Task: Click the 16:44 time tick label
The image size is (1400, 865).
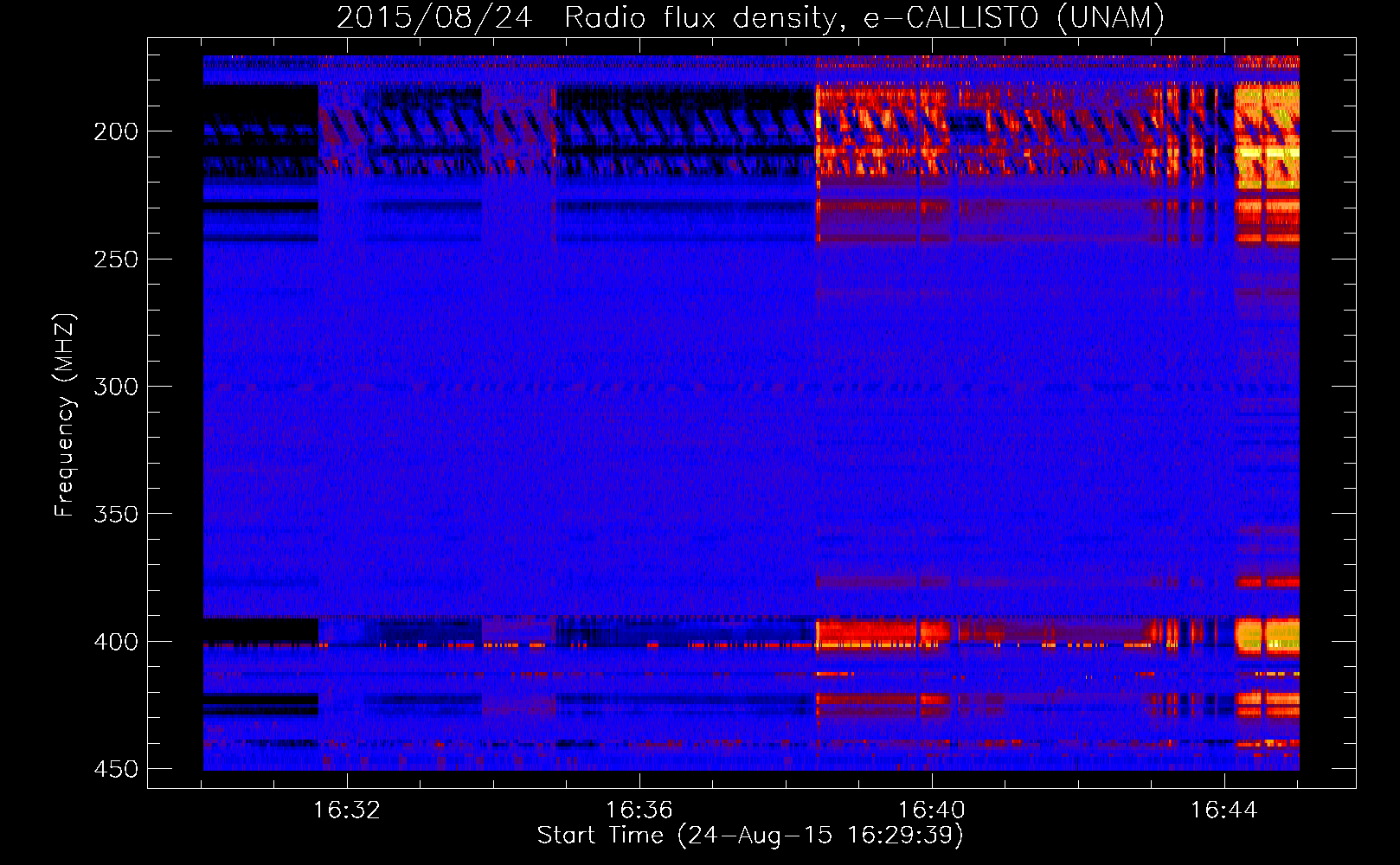Action: click(x=1224, y=810)
